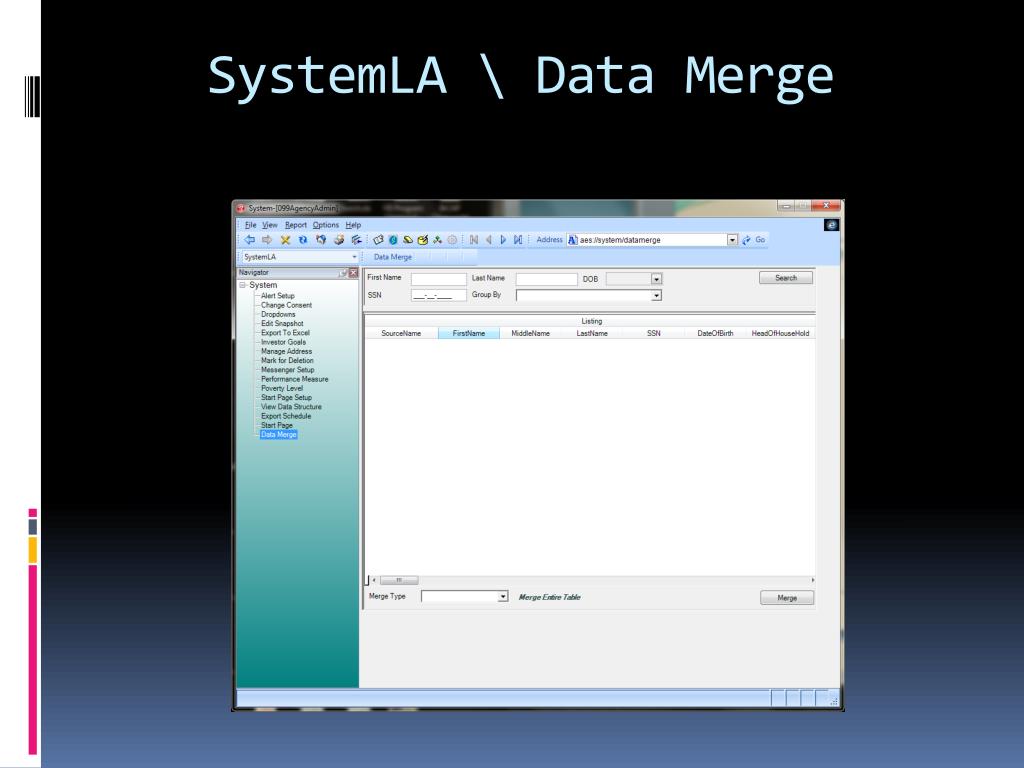This screenshot has height=768, width=1024.
Task: Click the greyed-out round toolbar icon
Action: click(x=452, y=240)
